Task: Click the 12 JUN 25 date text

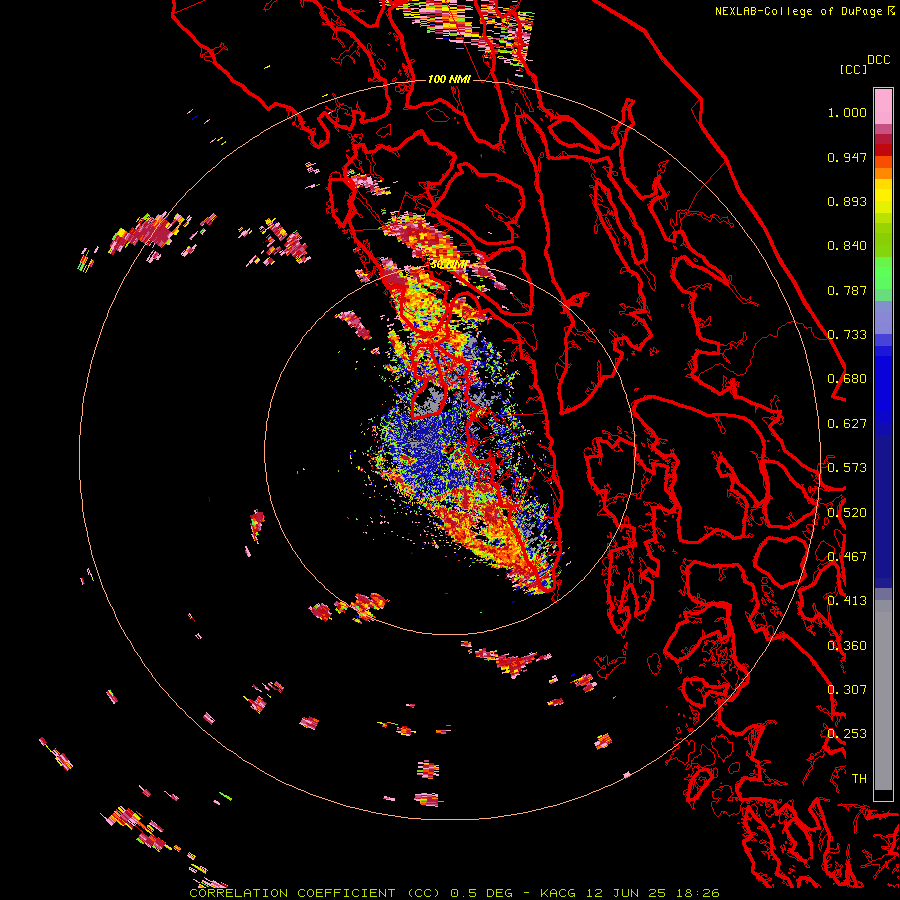Action: coord(626,893)
